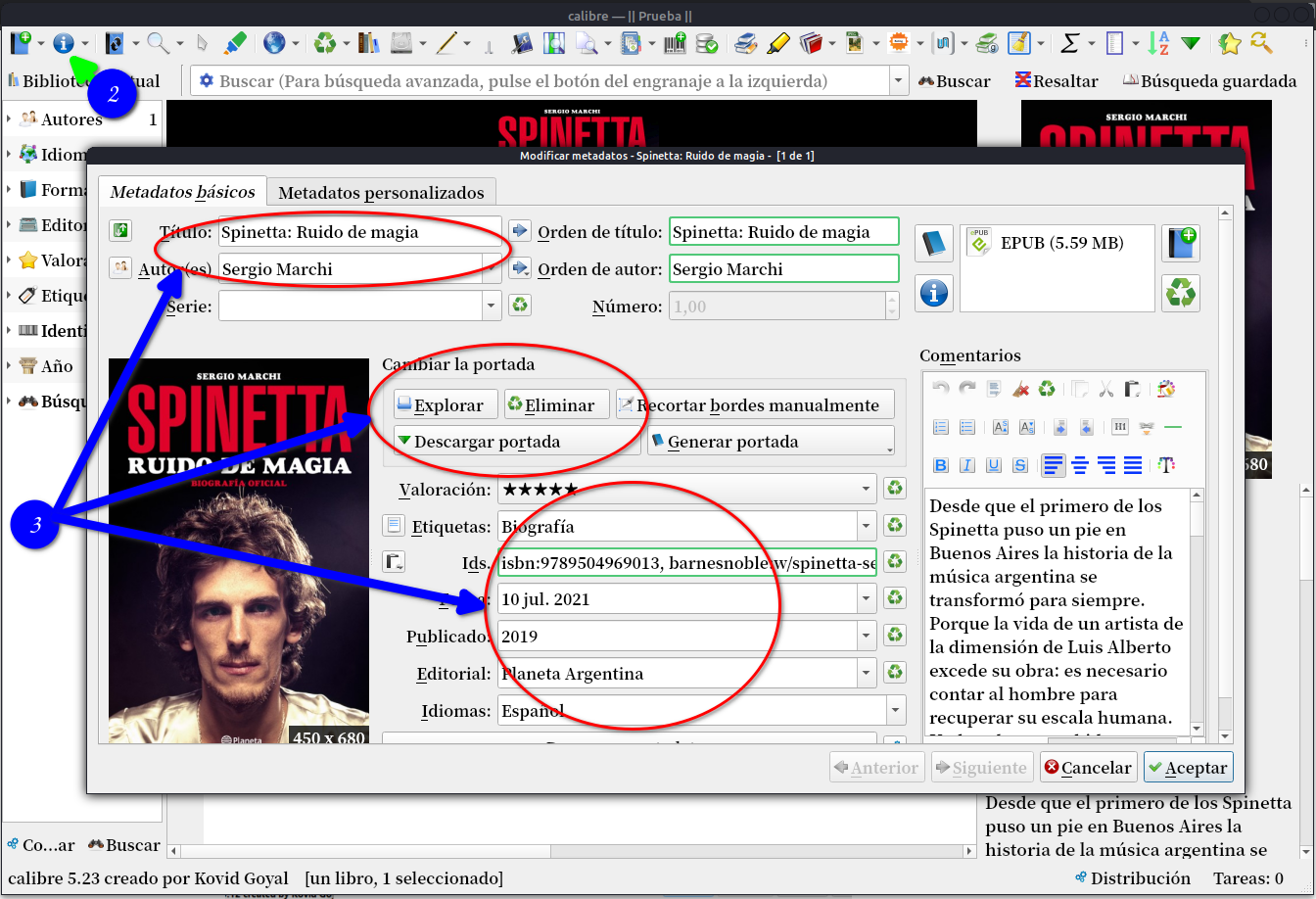Remove the selected format with large recycle icon
Image resolution: width=1316 pixels, height=899 pixels.
click(x=1181, y=292)
